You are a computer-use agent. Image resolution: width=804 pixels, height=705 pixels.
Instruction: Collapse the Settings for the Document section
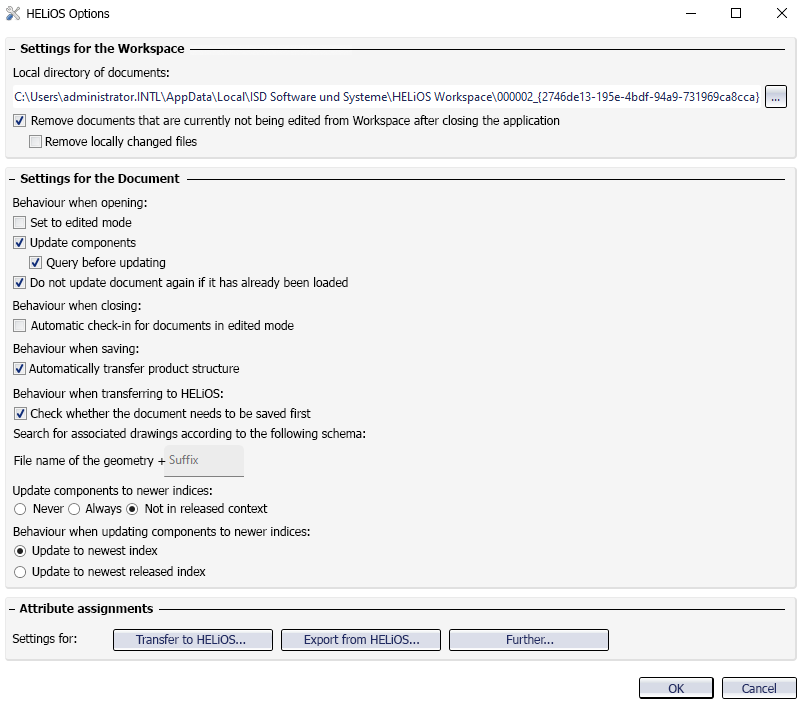point(12,179)
